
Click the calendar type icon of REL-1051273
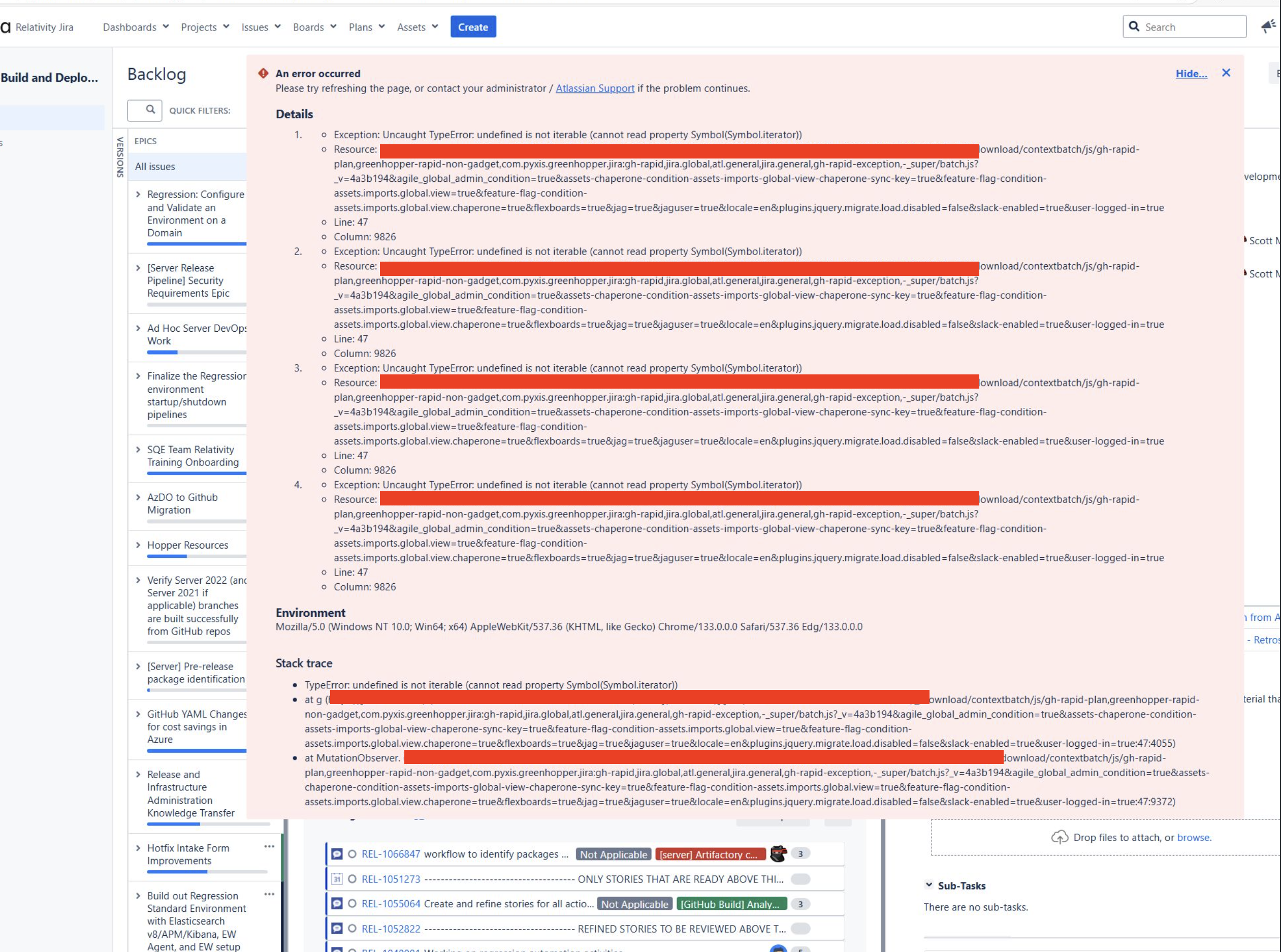[x=337, y=879]
